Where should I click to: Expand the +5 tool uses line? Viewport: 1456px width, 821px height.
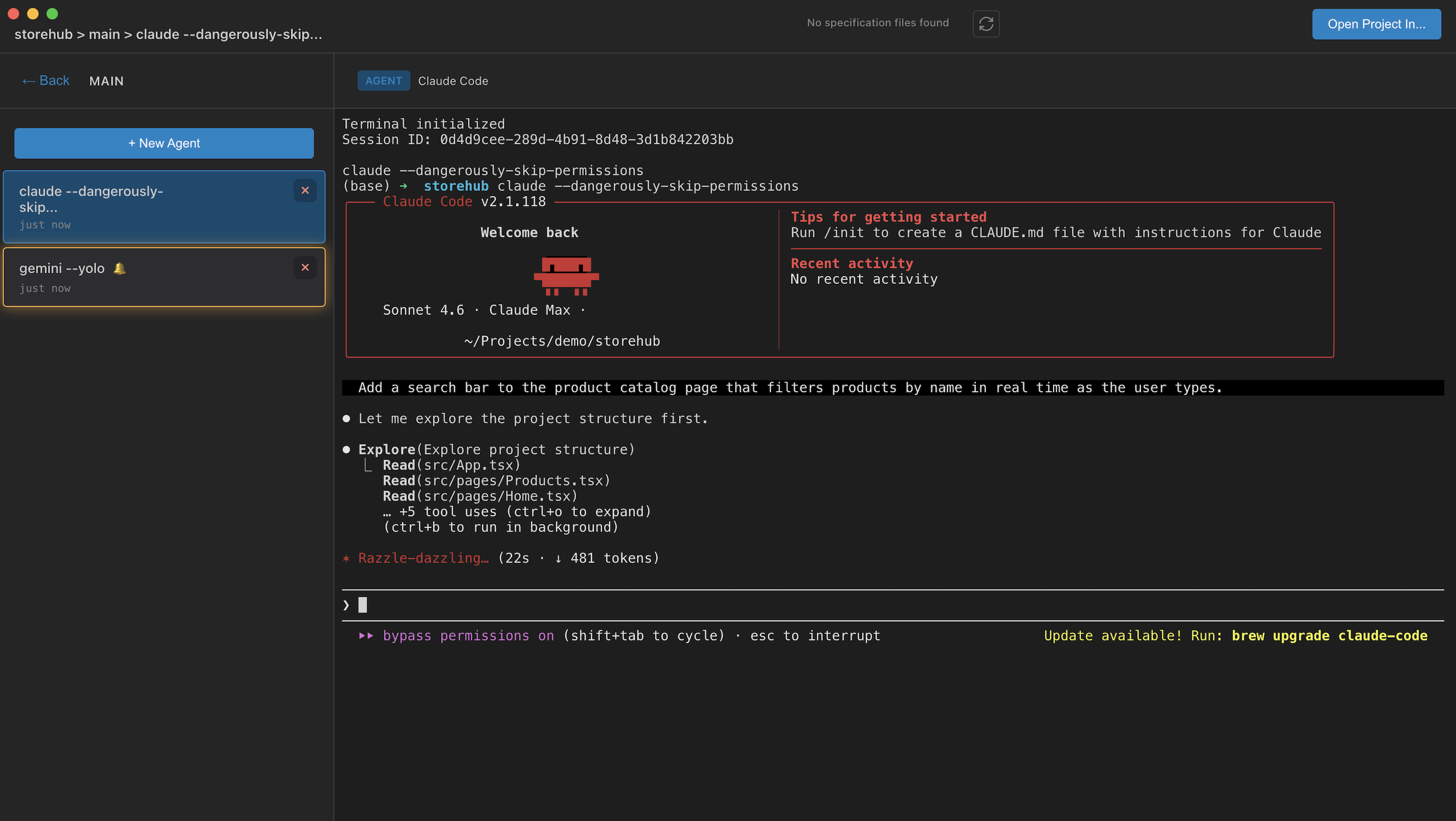pos(517,512)
